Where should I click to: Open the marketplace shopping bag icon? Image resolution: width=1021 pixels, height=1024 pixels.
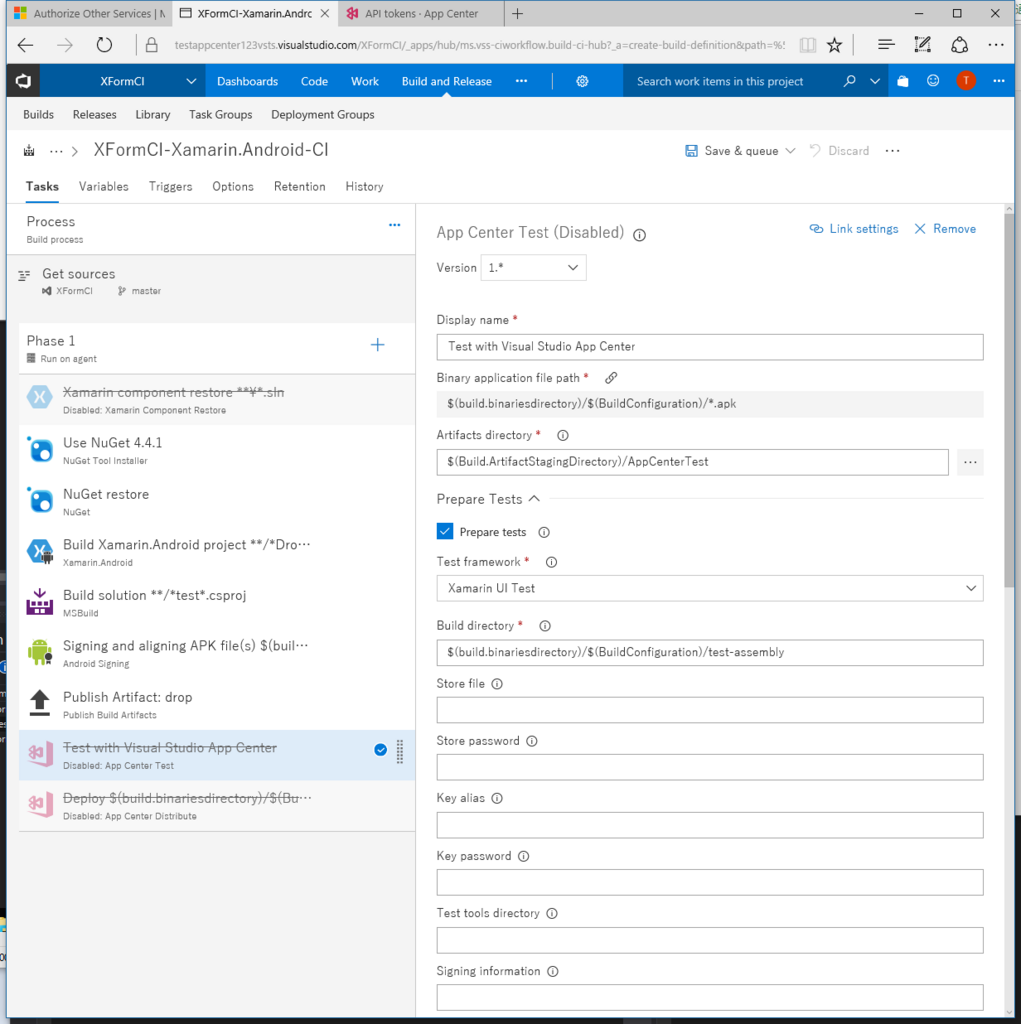point(903,81)
